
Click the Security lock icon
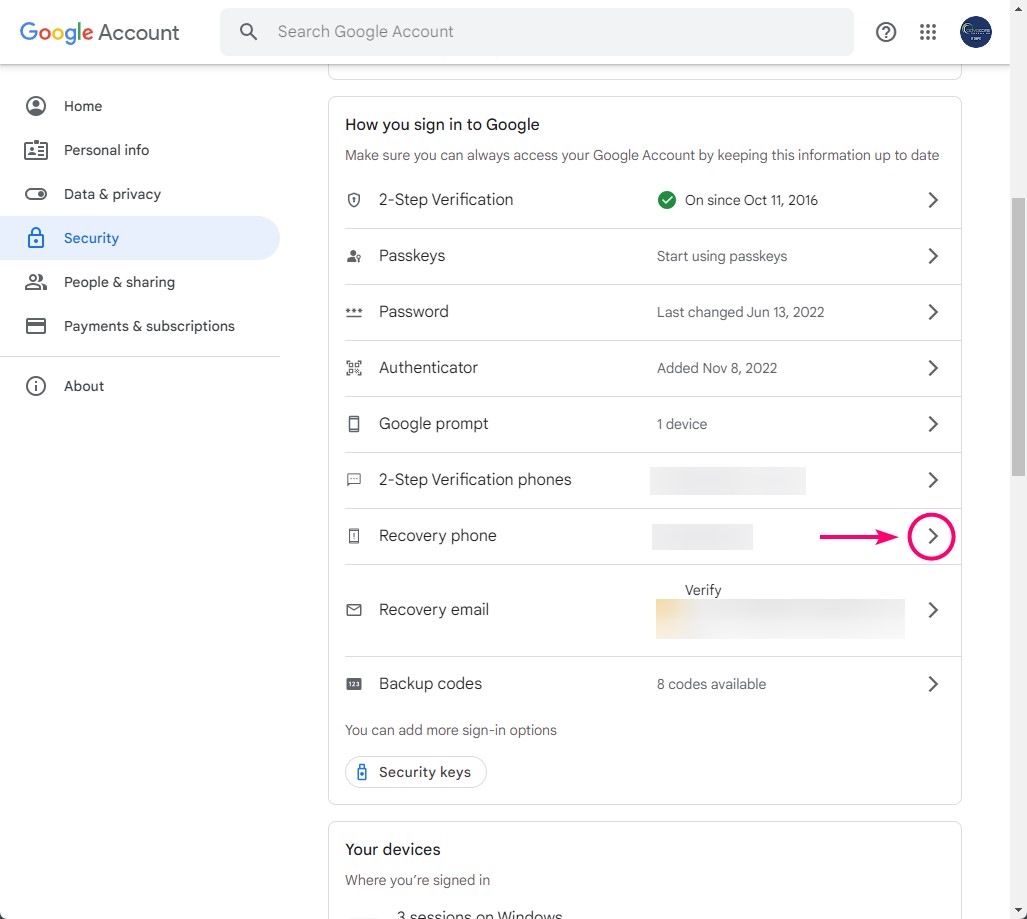(36, 238)
